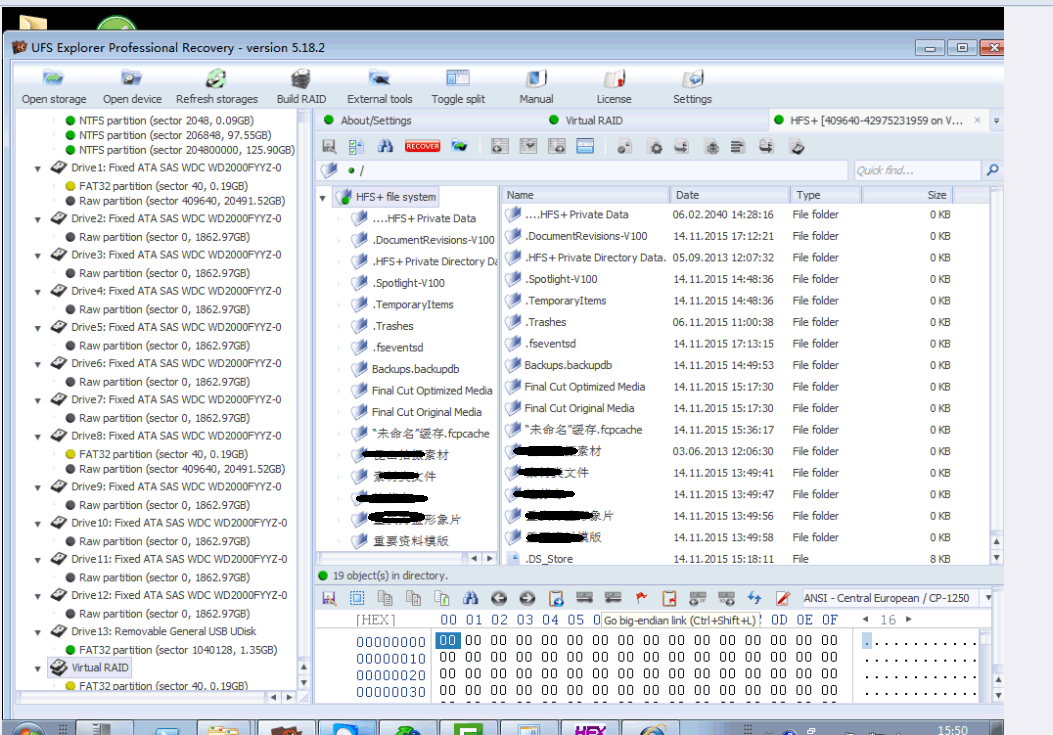
Task: Click the dashed select-all icon in hex toolbar
Action: [357, 598]
